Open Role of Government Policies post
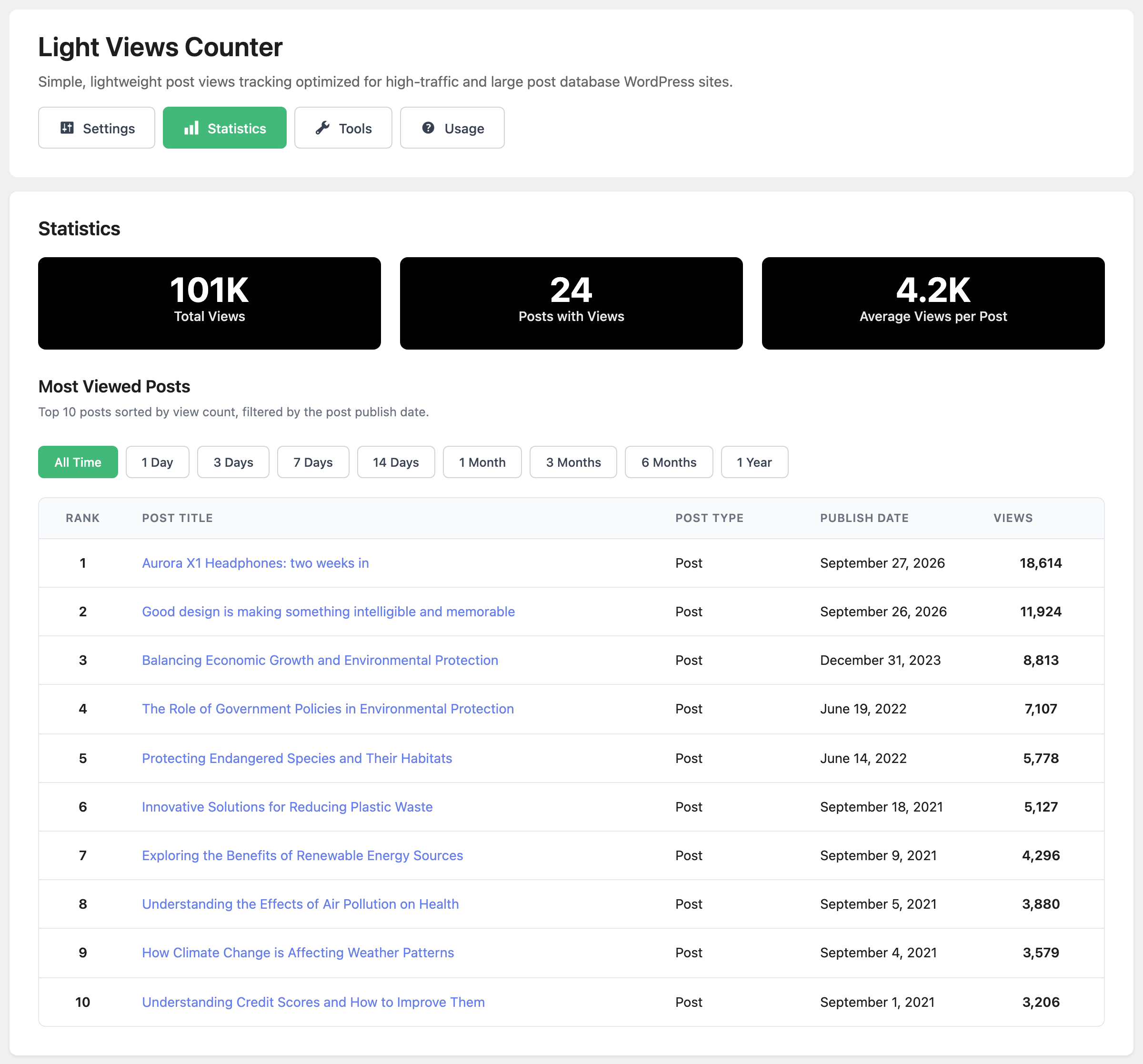Screen dimensions: 1143x1064 (x=328, y=709)
